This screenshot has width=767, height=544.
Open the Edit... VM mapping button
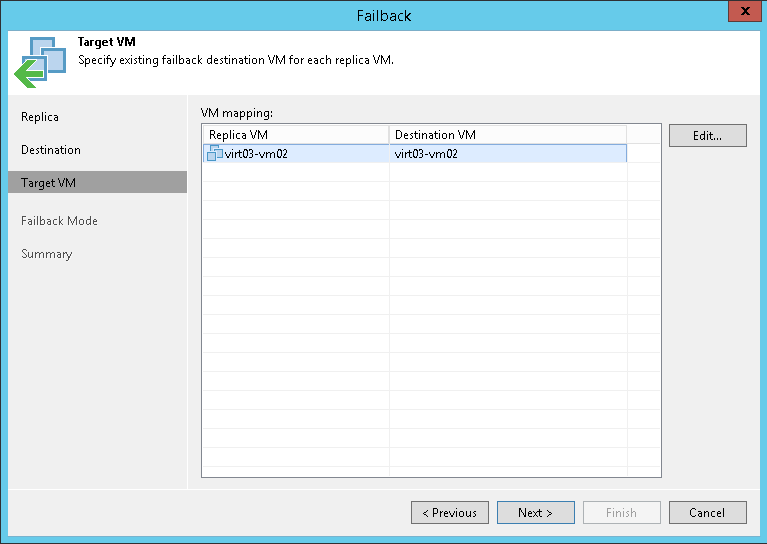(707, 136)
